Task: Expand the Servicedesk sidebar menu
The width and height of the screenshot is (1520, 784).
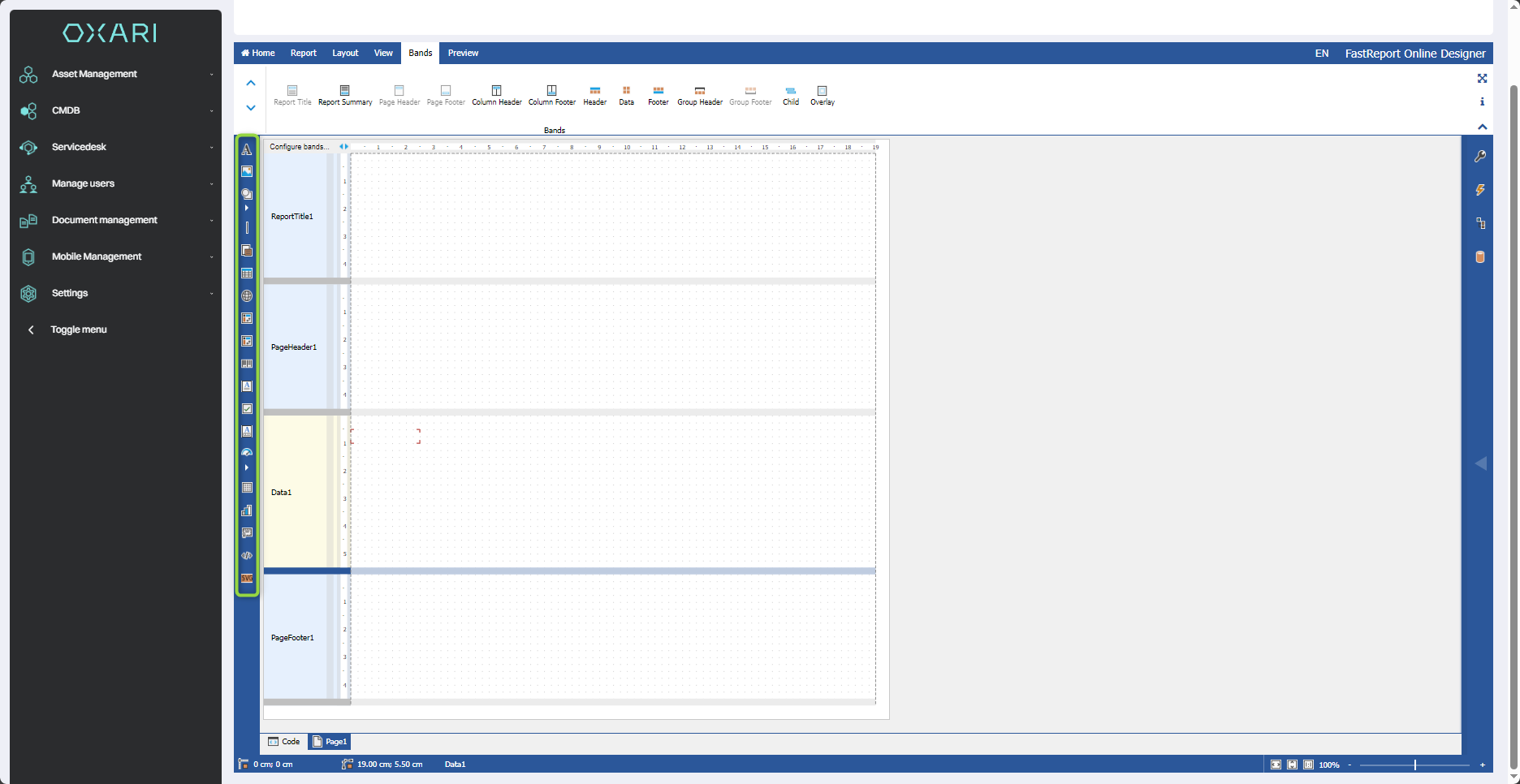Action: tap(116, 147)
